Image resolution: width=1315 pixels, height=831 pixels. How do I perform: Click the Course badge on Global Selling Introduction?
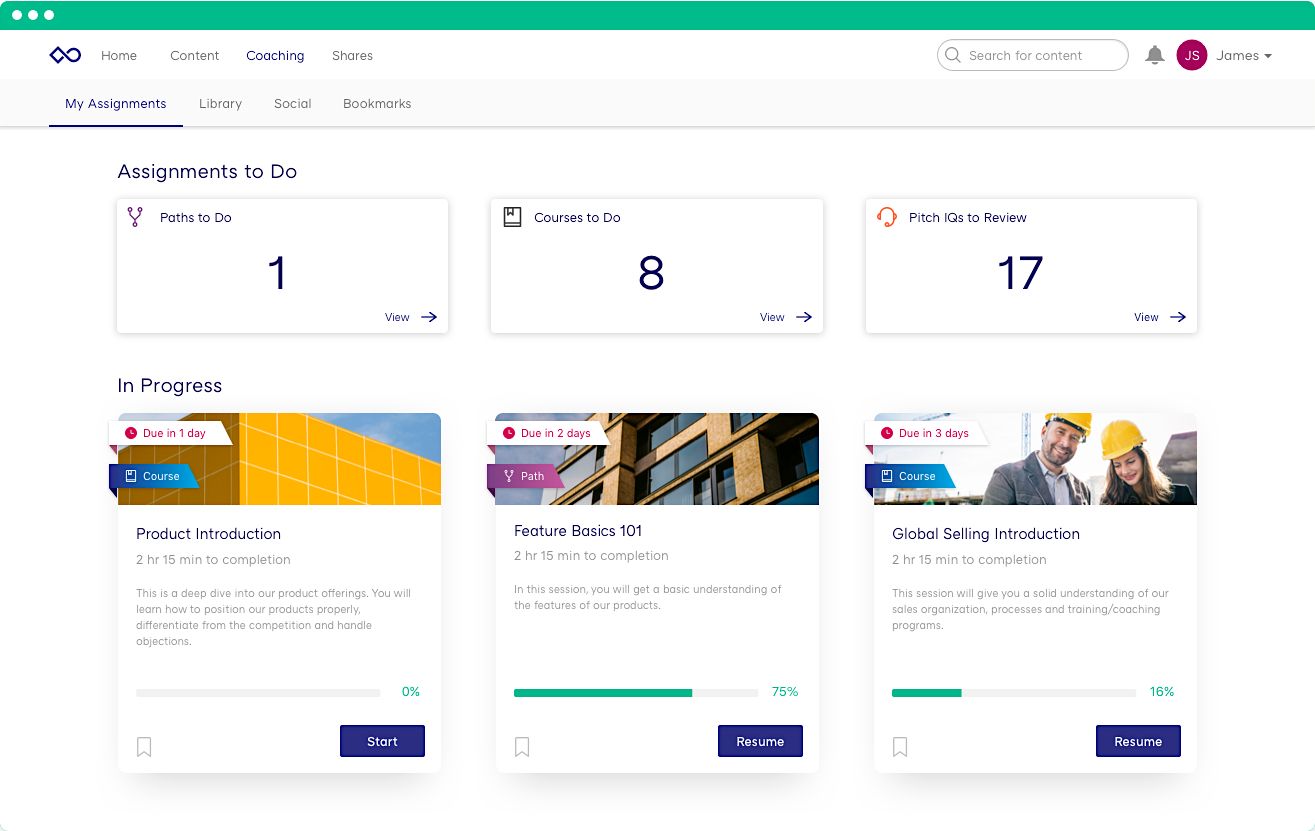click(910, 476)
